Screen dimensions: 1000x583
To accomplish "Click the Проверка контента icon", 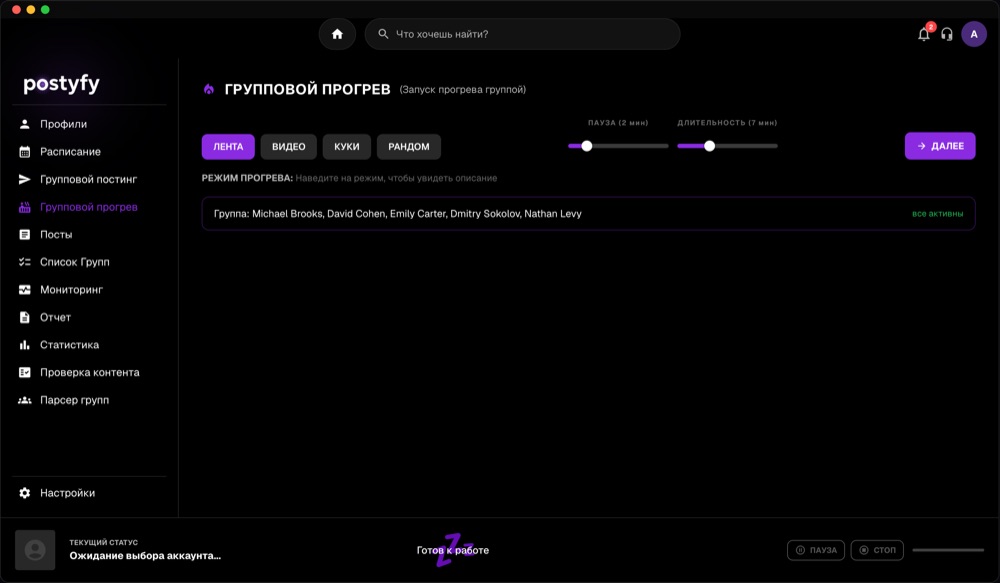I will click(x=25, y=373).
